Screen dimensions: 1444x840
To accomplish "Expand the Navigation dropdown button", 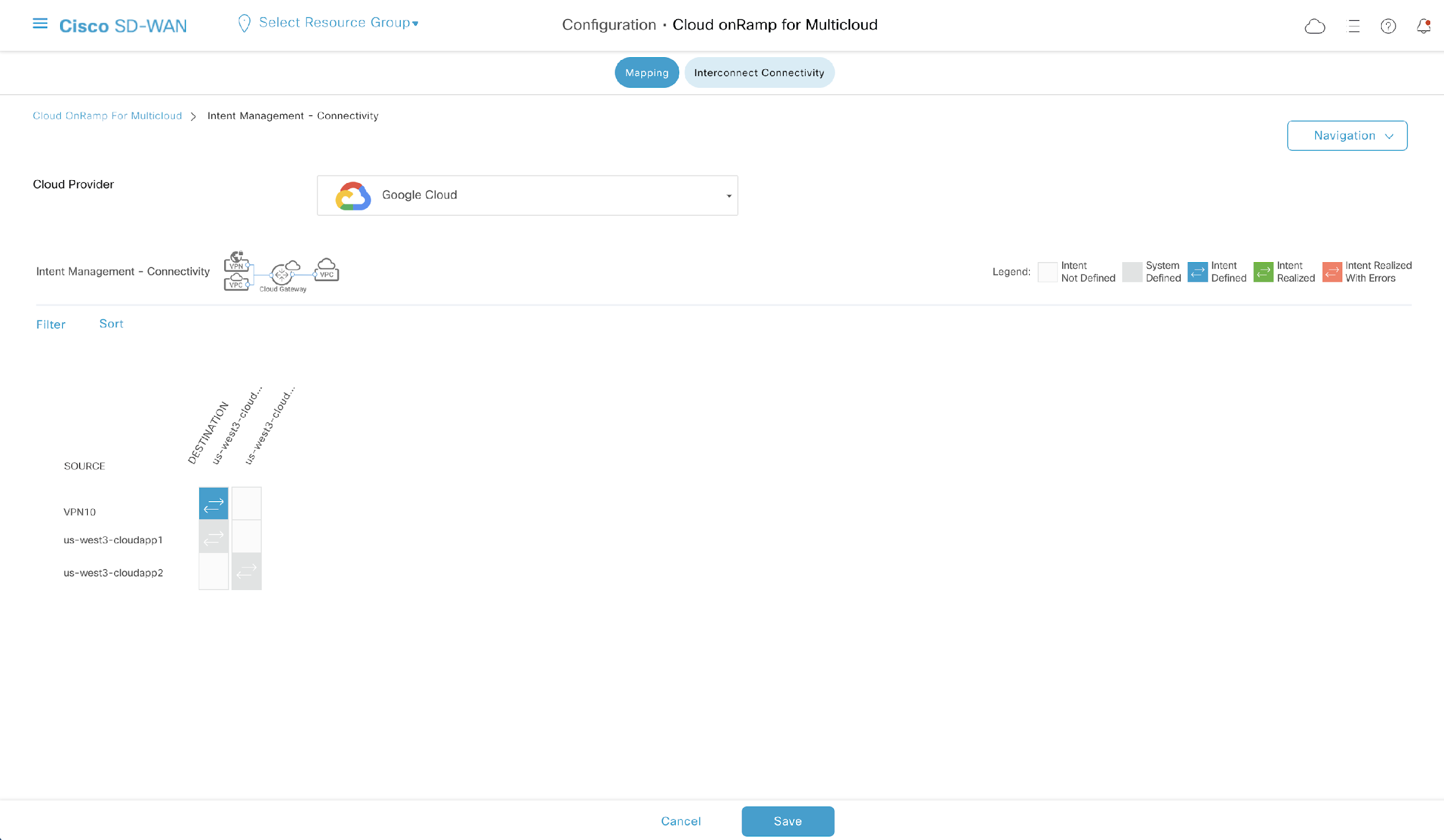I will pyautogui.click(x=1347, y=136).
